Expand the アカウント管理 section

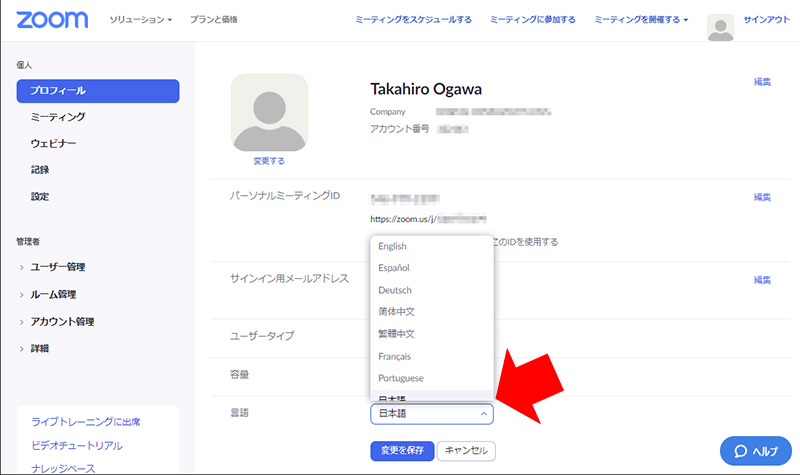62,321
